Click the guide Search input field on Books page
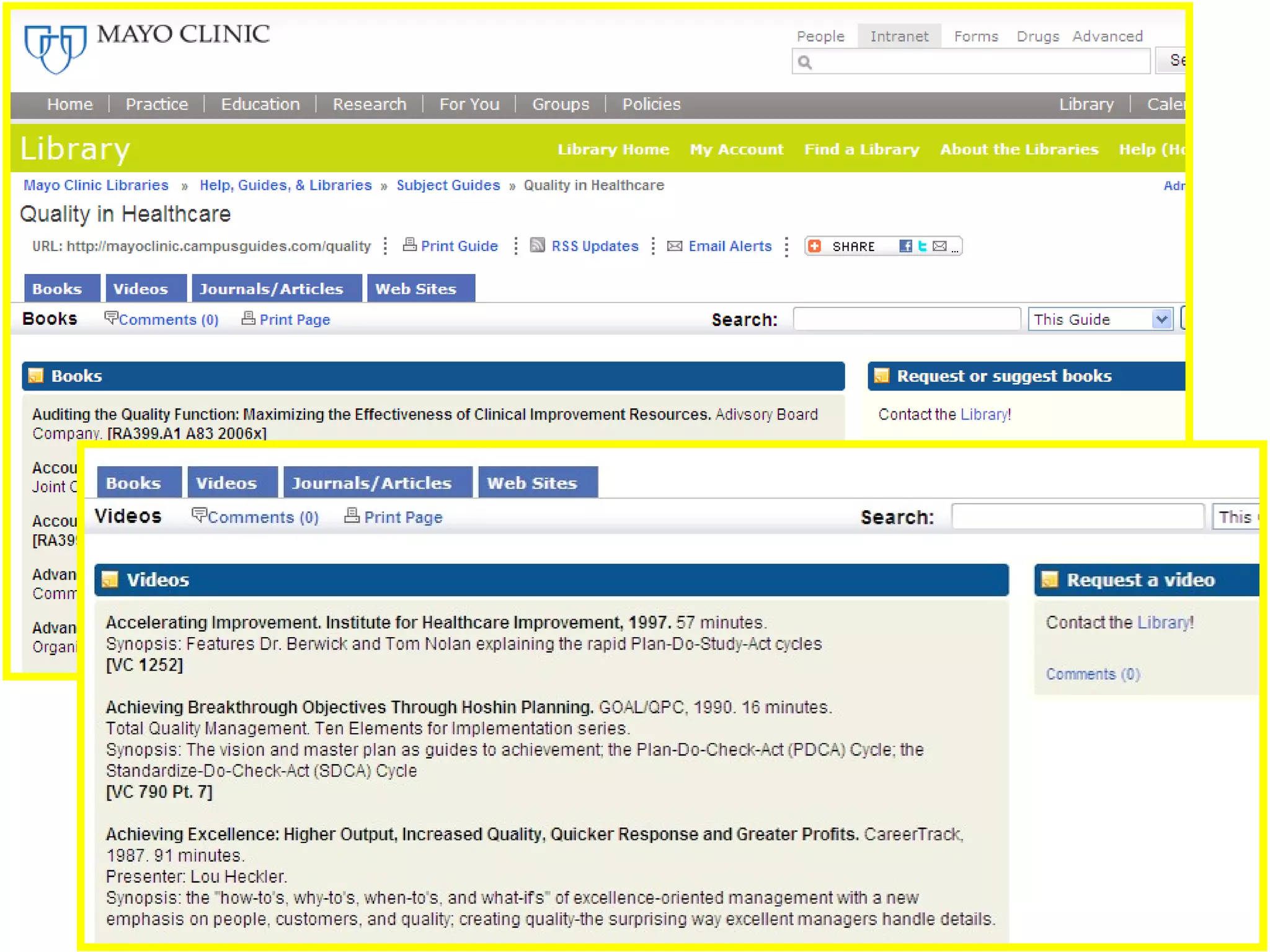Viewport: 1270px width, 952px height. pos(907,319)
